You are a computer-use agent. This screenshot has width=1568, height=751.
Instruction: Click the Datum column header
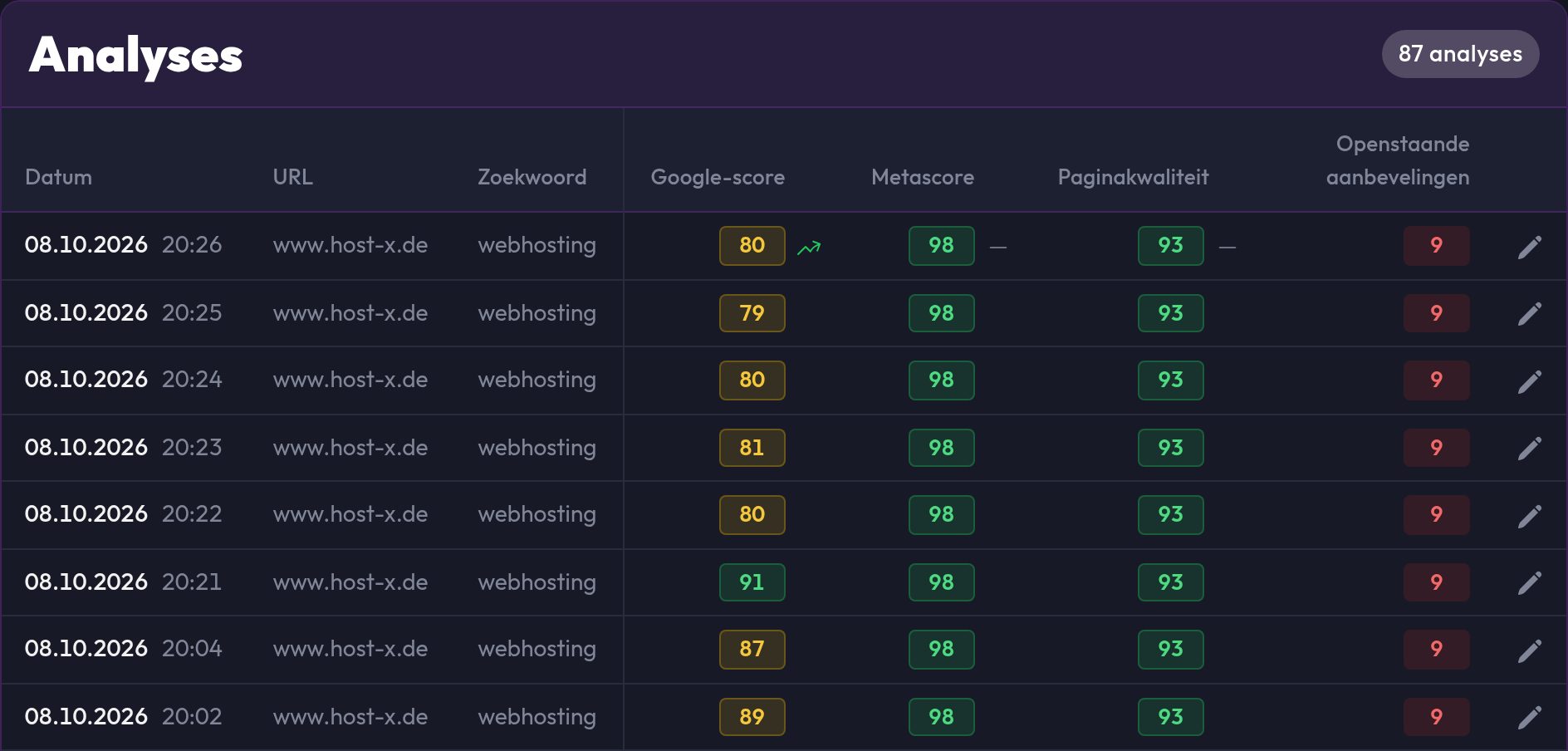58,177
